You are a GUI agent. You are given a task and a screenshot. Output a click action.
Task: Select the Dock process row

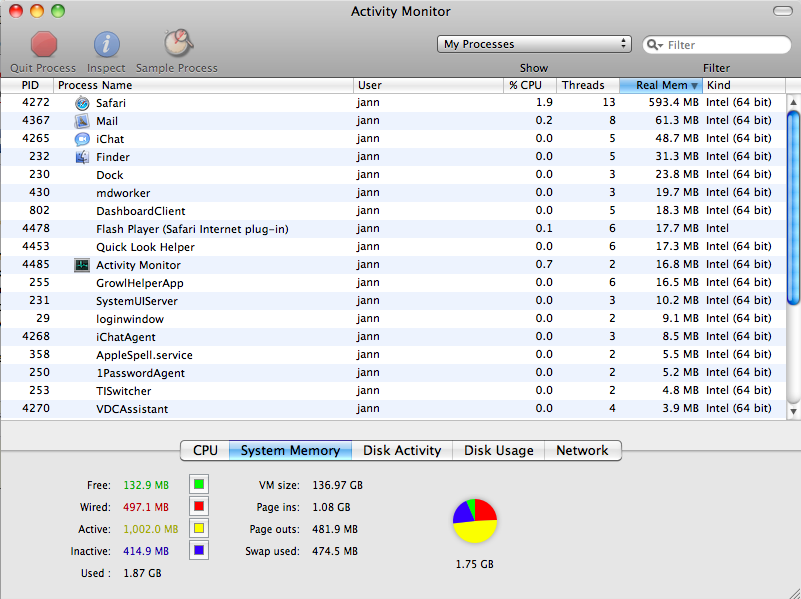(x=393, y=175)
